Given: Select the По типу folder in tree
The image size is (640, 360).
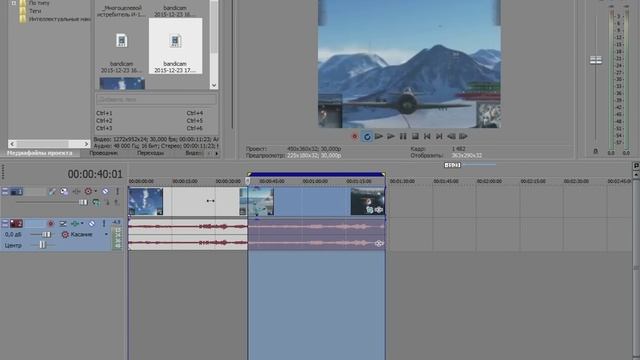Looking at the screenshot, I should click(39, 3).
